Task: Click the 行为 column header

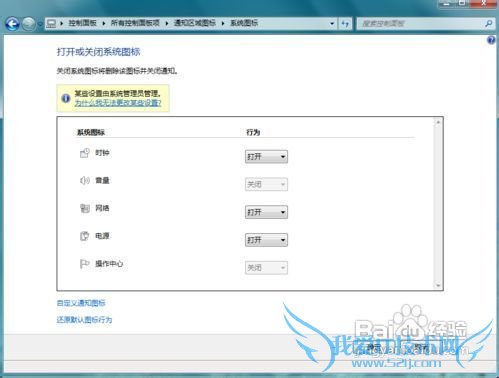Action: (x=253, y=132)
